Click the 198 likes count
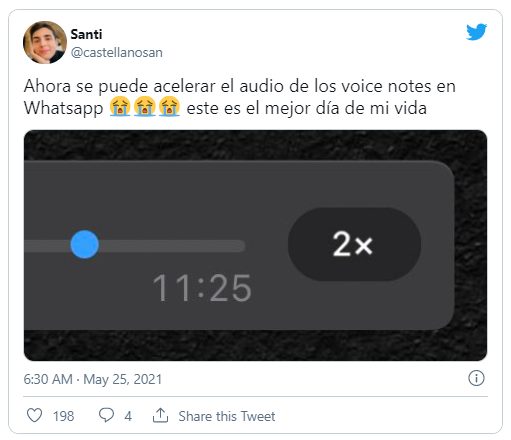 point(63,416)
